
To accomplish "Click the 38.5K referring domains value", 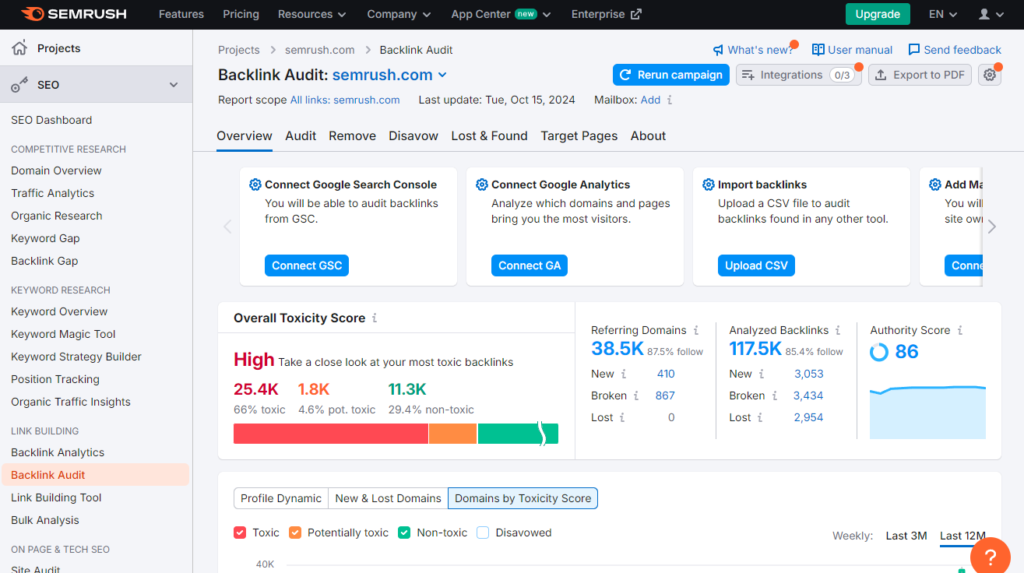I will point(617,350).
